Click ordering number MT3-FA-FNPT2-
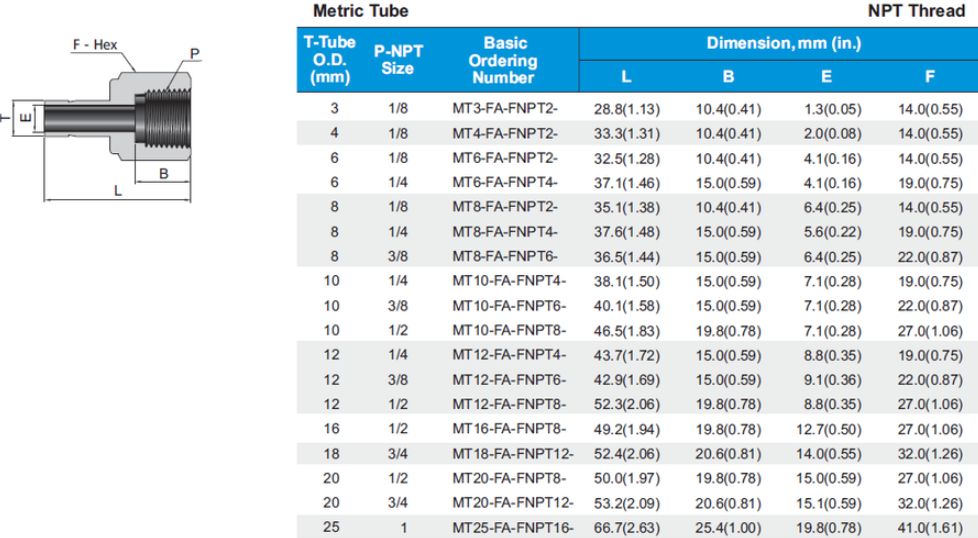The image size is (978, 538). pyautogui.click(x=504, y=108)
